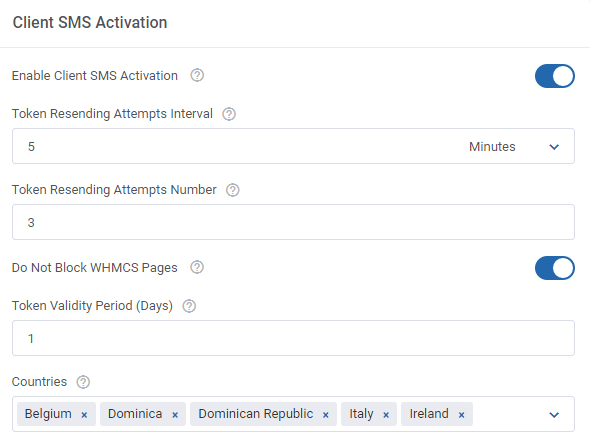Click the Do Not Block WHMCS Pages label
Viewport: 590px width, 443px height.
click(x=94, y=268)
